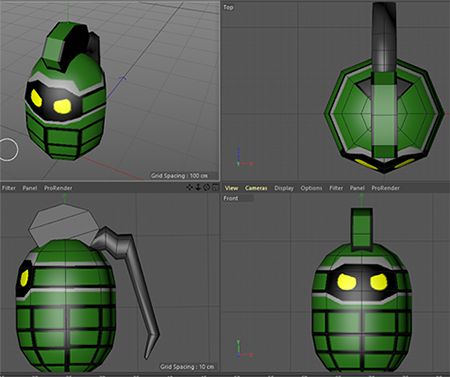Click the 'Front' viewport label
The image size is (450, 377).
[x=231, y=198]
